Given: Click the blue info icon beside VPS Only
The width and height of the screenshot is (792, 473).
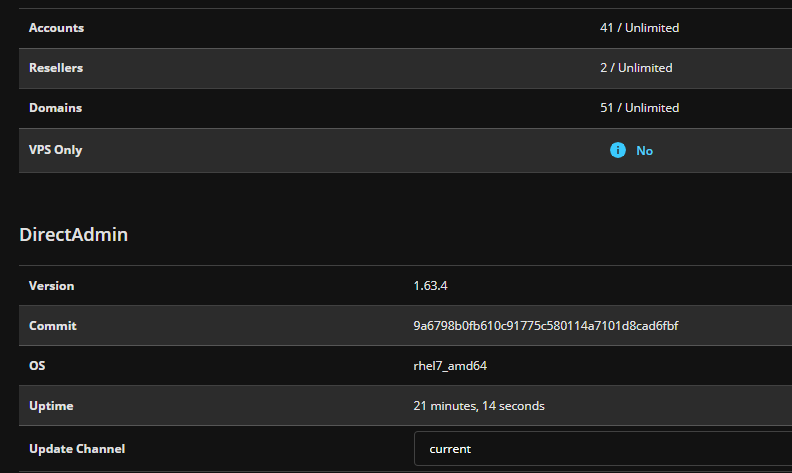Looking at the screenshot, I should pyautogui.click(x=618, y=150).
